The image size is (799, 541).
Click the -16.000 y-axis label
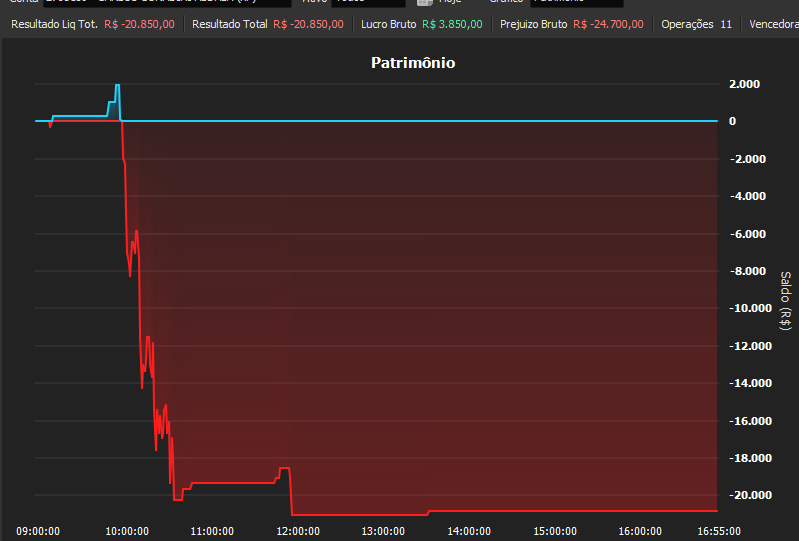click(751, 421)
